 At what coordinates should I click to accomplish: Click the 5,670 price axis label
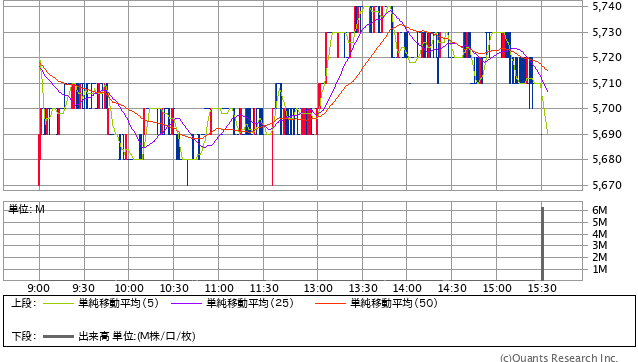coord(607,185)
